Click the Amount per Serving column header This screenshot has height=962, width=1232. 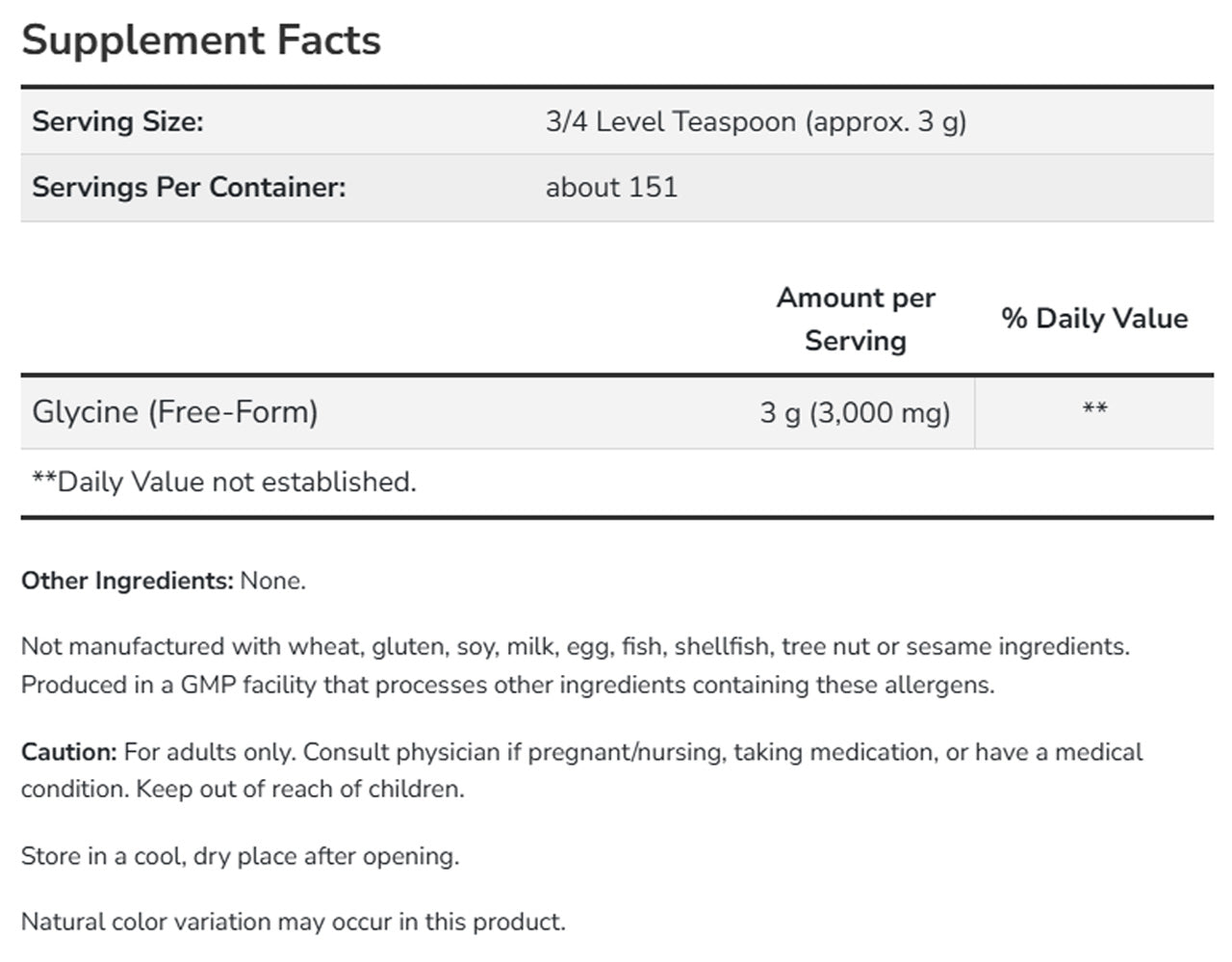(856, 319)
